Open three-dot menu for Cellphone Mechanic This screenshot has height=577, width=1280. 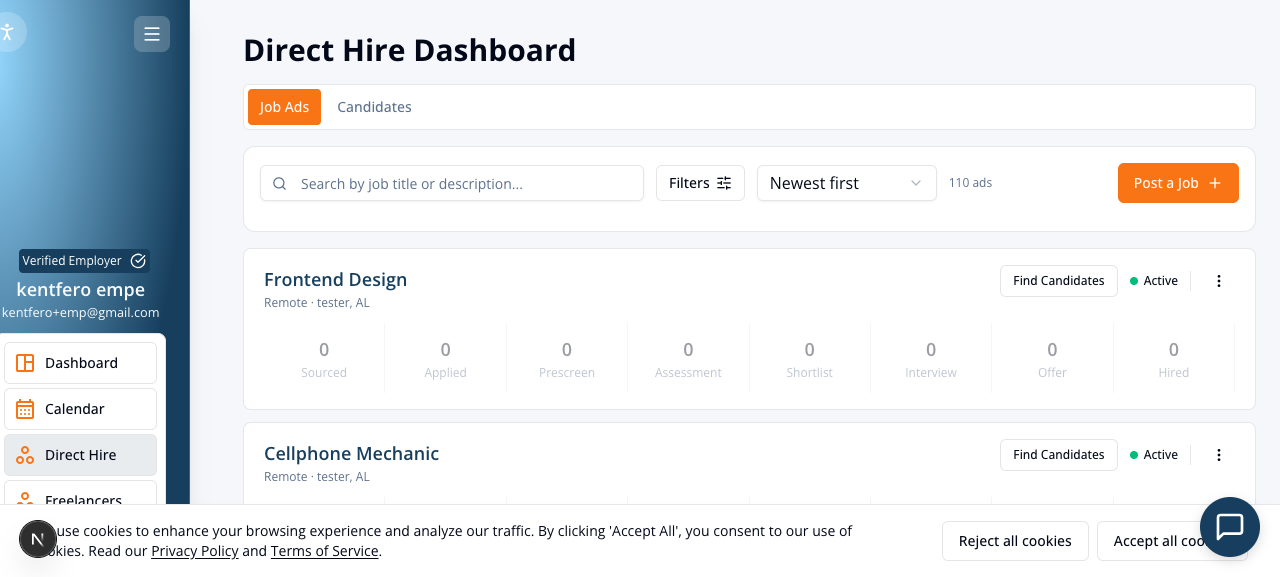[x=1219, y=455]
